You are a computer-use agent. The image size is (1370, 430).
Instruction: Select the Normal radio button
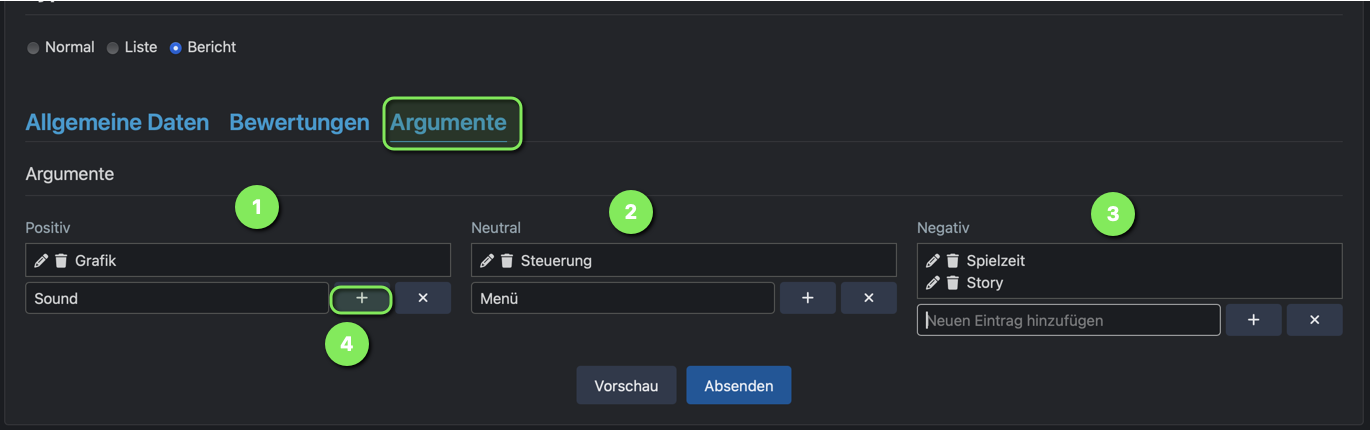pos(34,48)
